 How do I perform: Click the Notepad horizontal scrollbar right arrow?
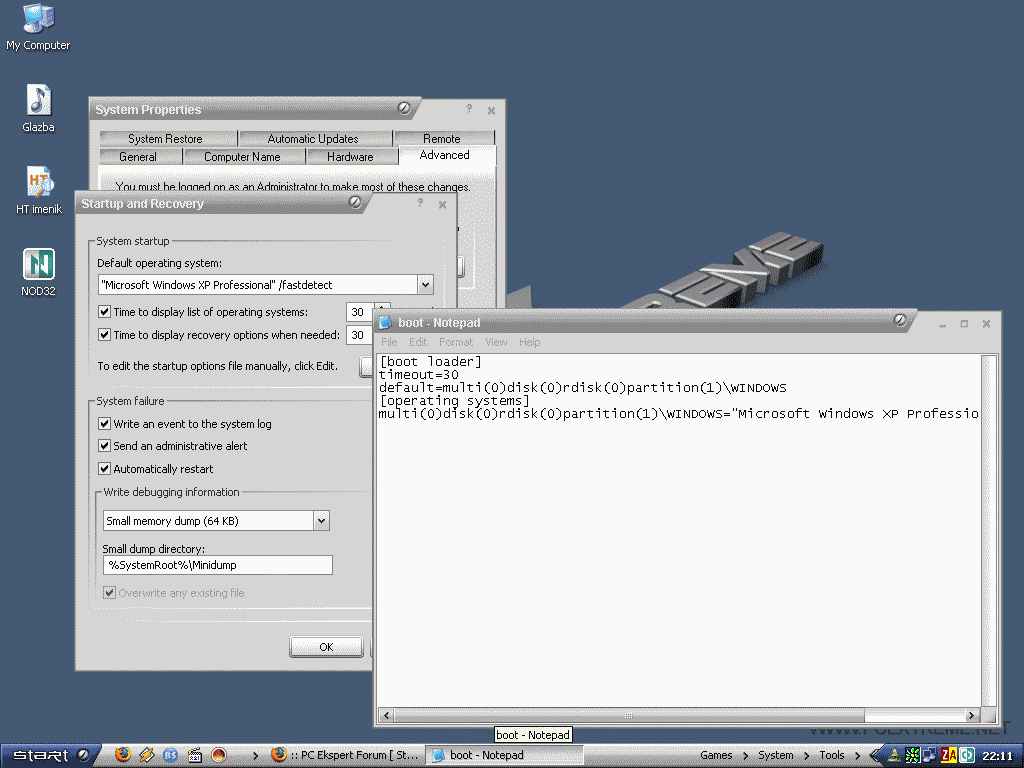coord(971,715)
